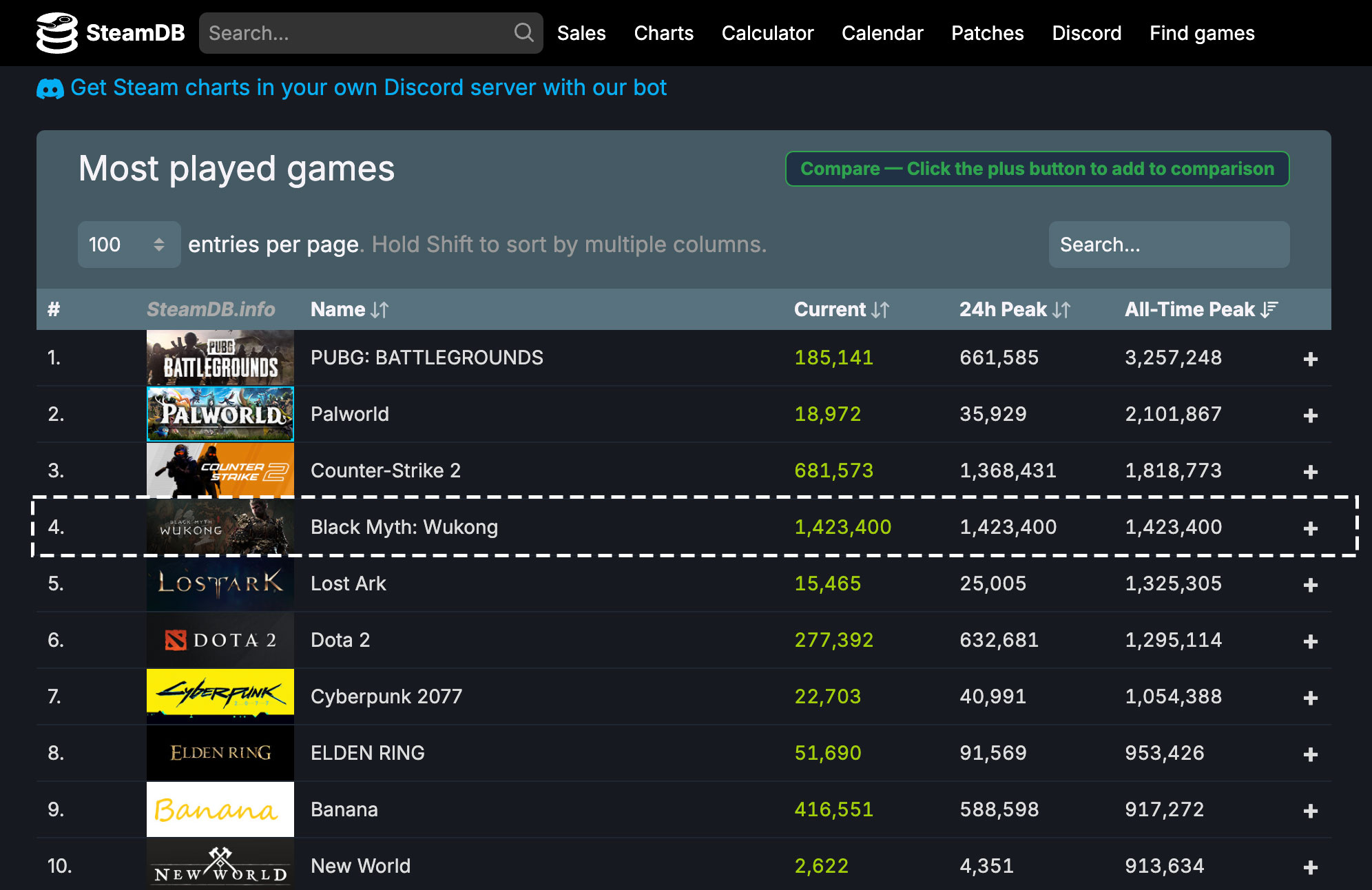Screen dimensions: 1372x890
Task: Add Black Myth: Wukong to comparison with plus
Action: pyautogui.click(x=1310, y=528)
